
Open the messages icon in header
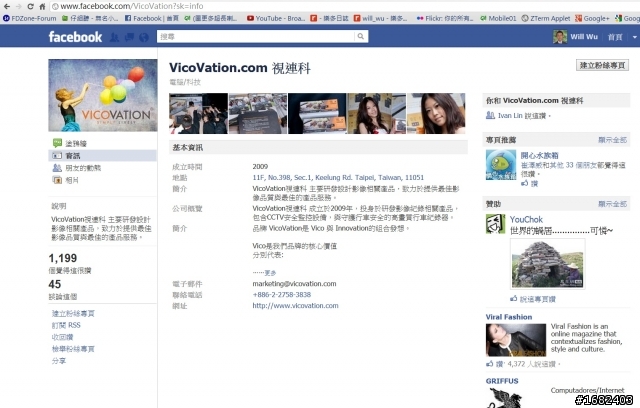[129, 37]
